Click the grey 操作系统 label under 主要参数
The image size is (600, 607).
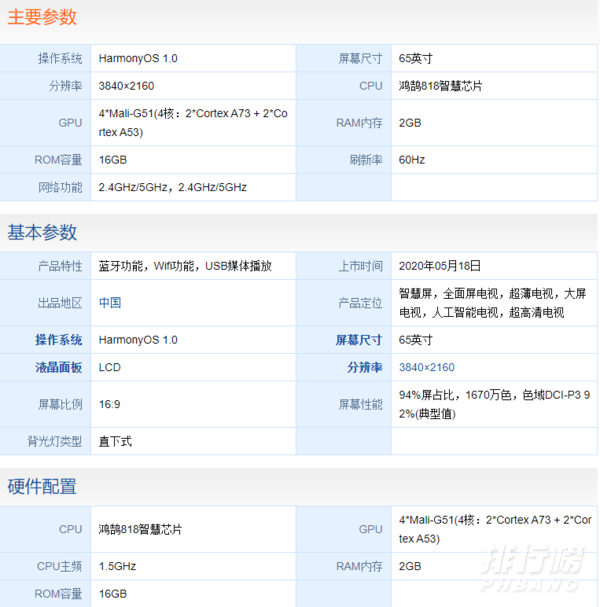(60, 58)
